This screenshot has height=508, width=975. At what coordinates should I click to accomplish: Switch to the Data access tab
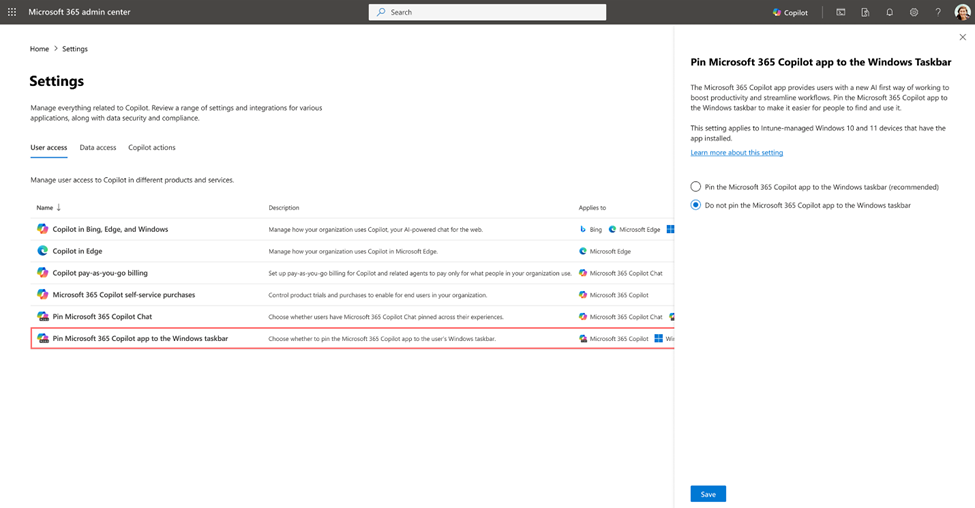pyautogui.click(x=98, y=147)
